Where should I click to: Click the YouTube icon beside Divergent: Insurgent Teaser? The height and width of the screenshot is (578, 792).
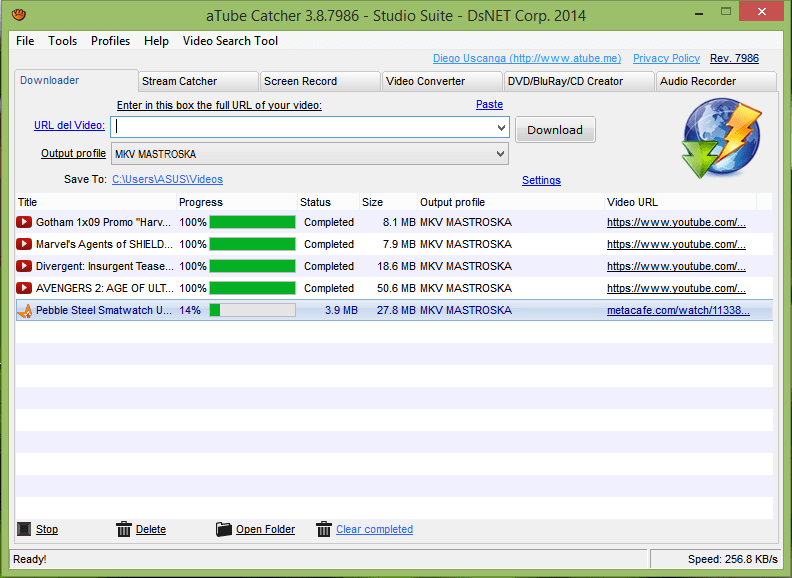[x=24, y=266]
